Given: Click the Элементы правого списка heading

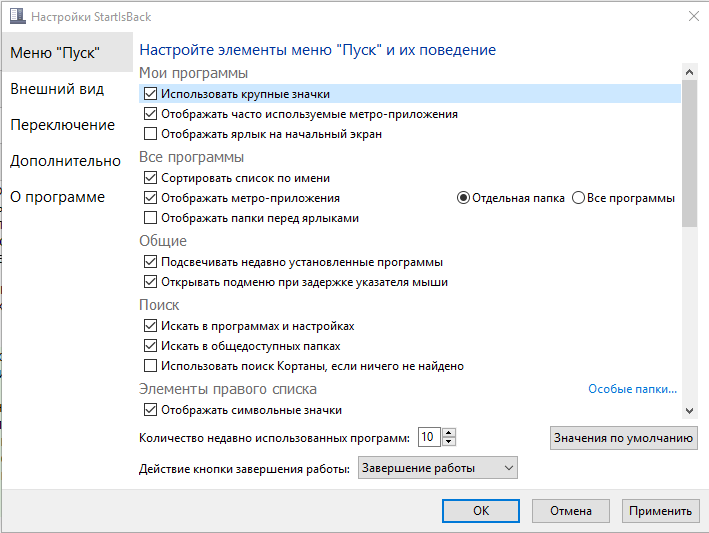Looking at the screenshot, I should point(227,389).
